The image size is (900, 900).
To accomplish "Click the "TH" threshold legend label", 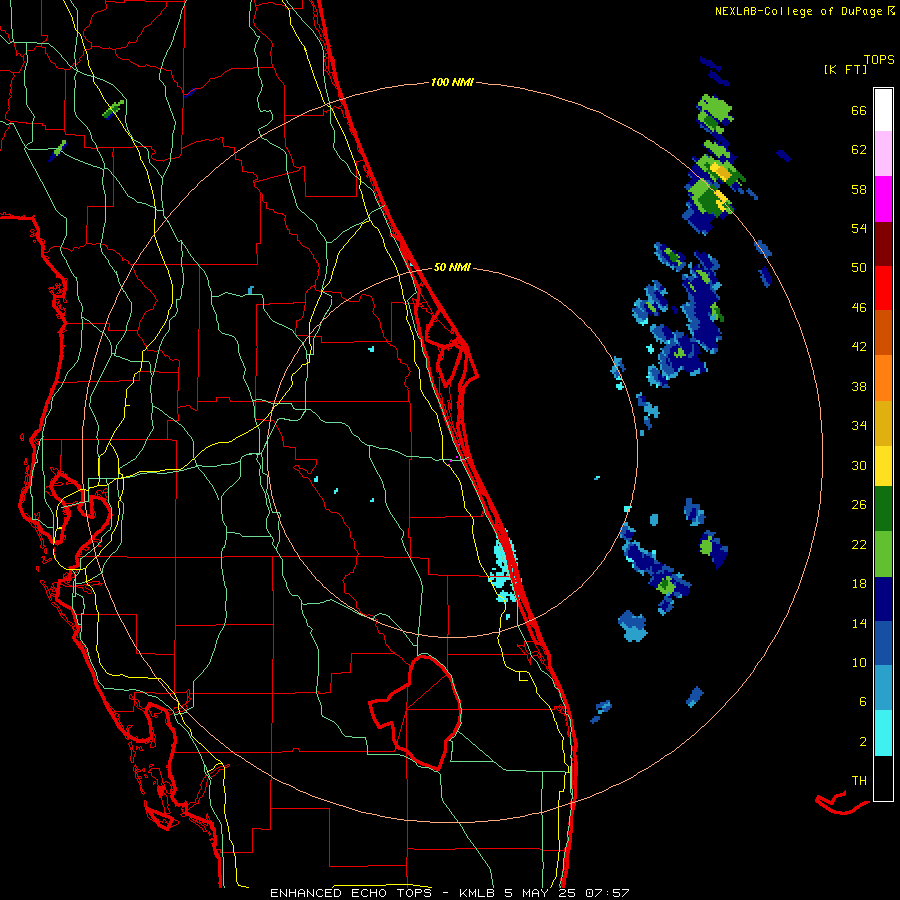I will pyautogui.click(x=859, y=781).
